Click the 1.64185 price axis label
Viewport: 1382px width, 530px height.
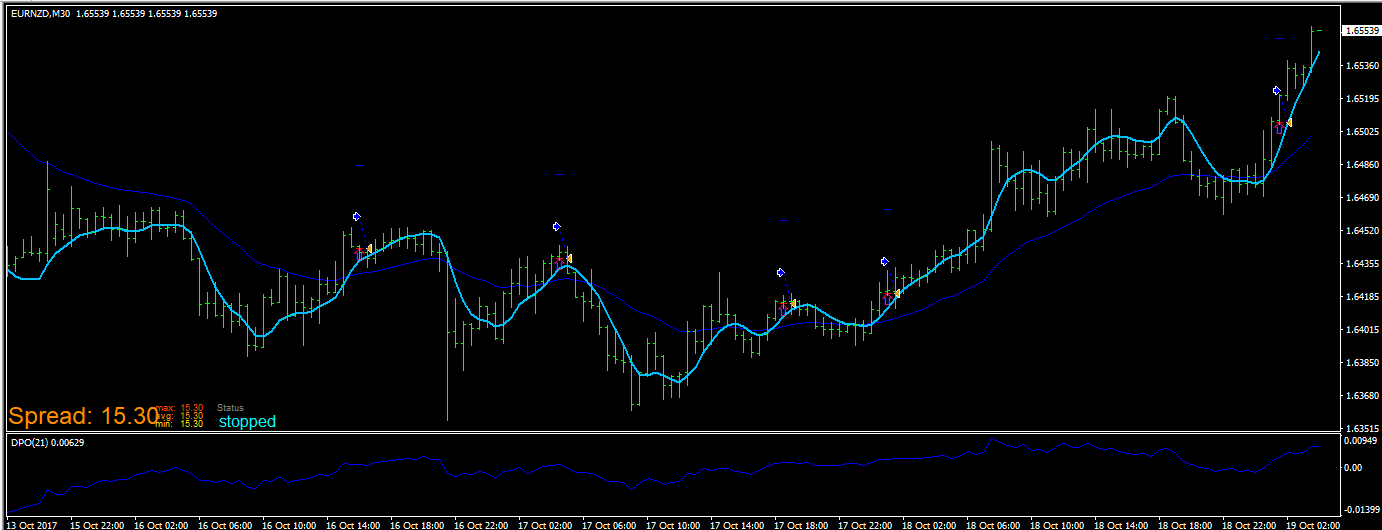point(1362,297)
